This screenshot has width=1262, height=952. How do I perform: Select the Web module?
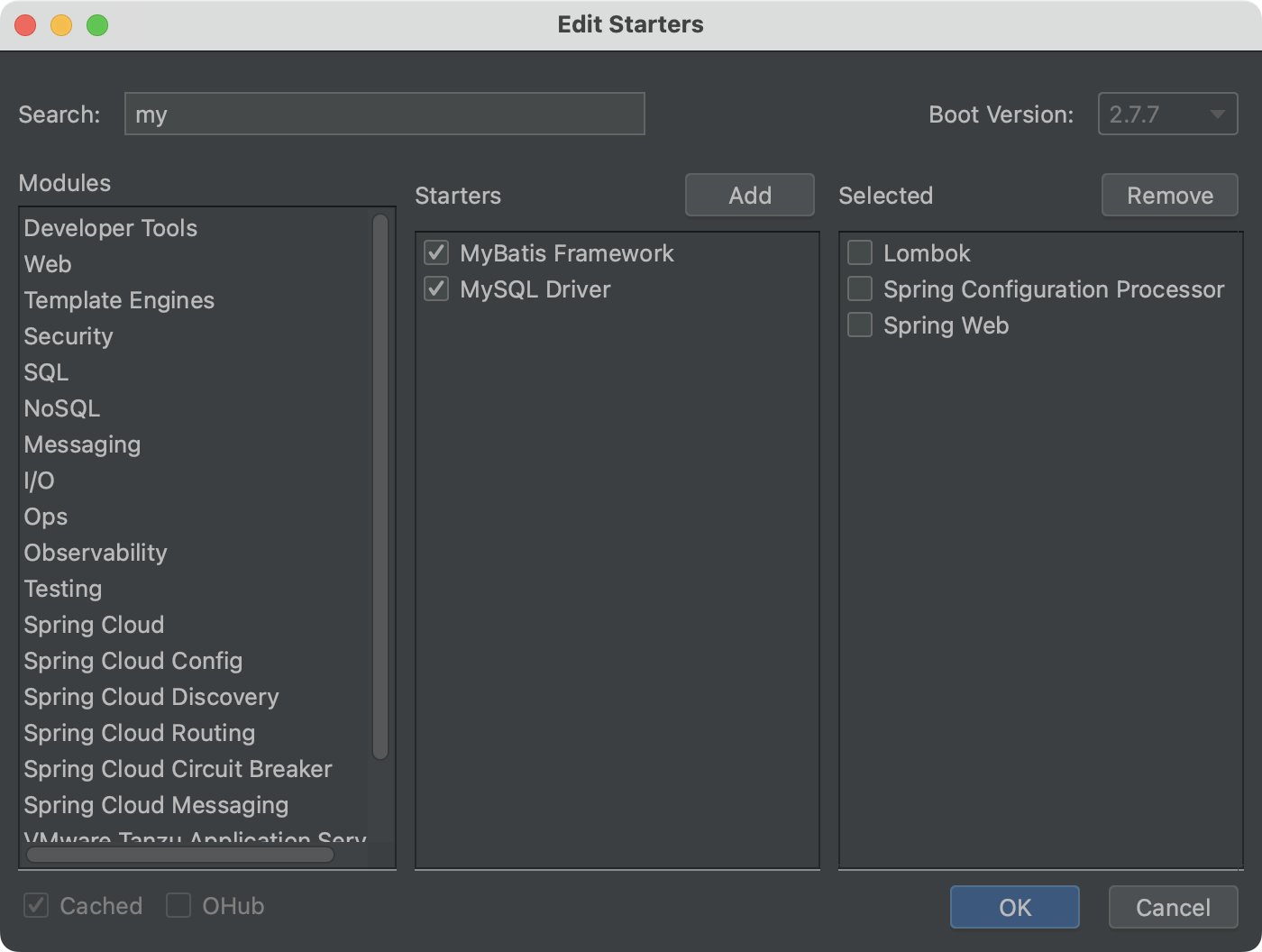pos(48,264)
